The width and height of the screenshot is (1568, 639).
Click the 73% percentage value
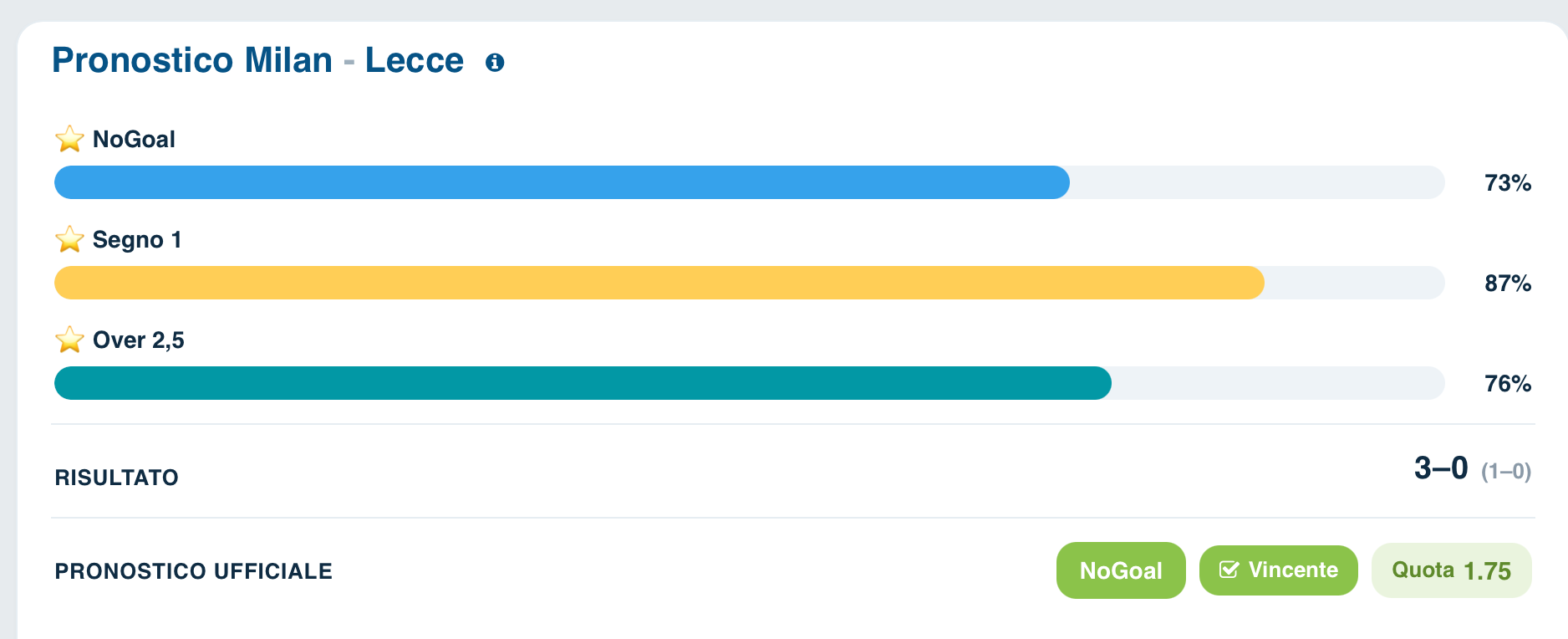pyautogui.click(x=1508, y=183)
